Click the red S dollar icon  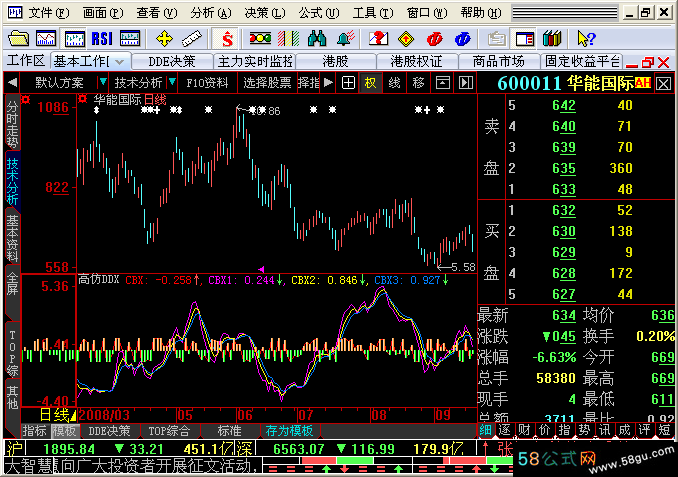[x=227, y=39]
